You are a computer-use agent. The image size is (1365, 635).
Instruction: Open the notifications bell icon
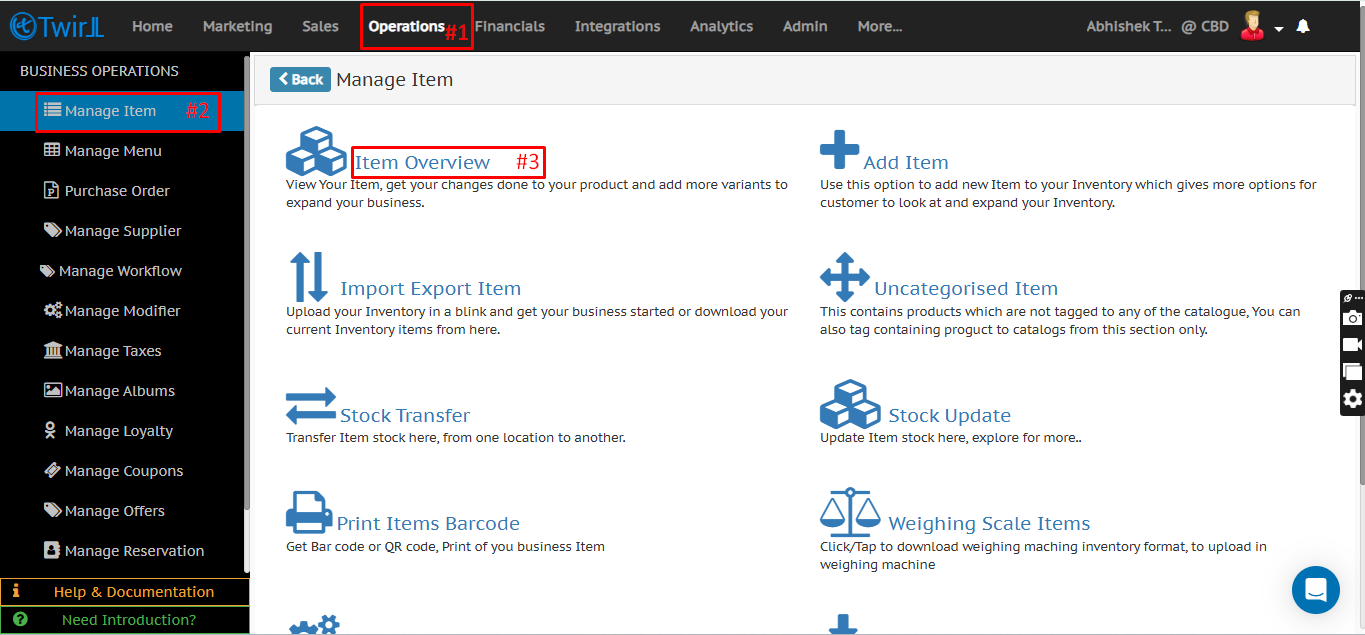(1303, 27)
